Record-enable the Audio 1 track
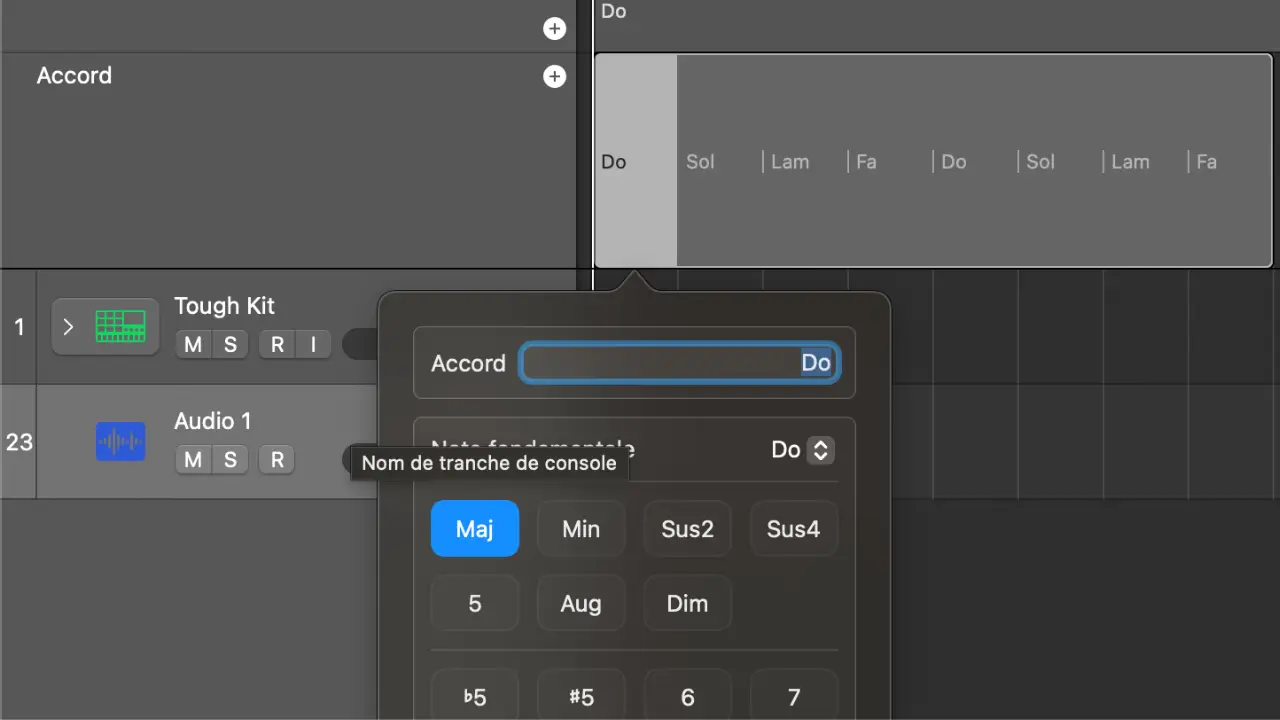Screen dimensions: 1280x720 (x=277, y=460)
